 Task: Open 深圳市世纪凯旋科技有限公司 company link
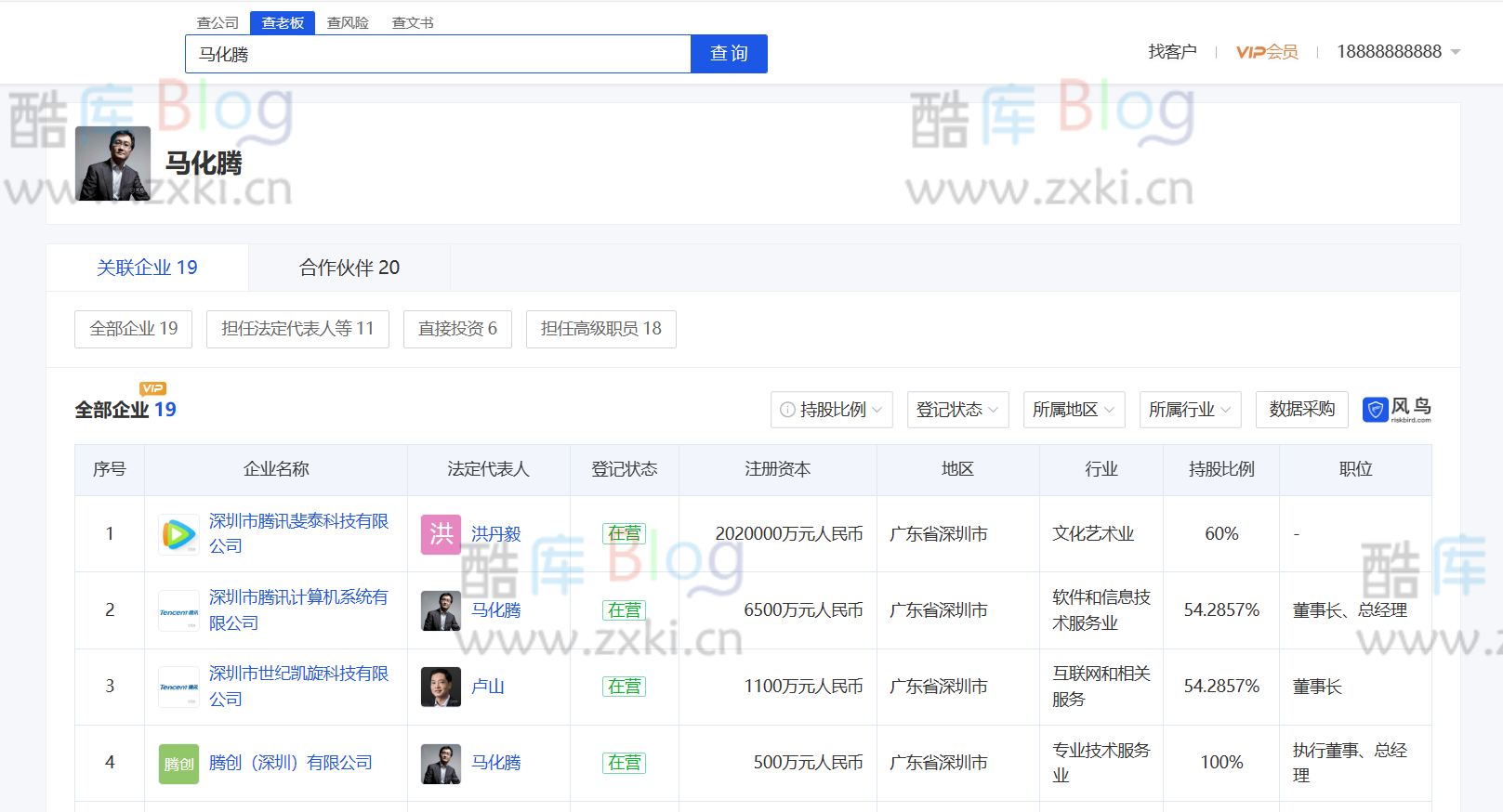tap(298, 686)
